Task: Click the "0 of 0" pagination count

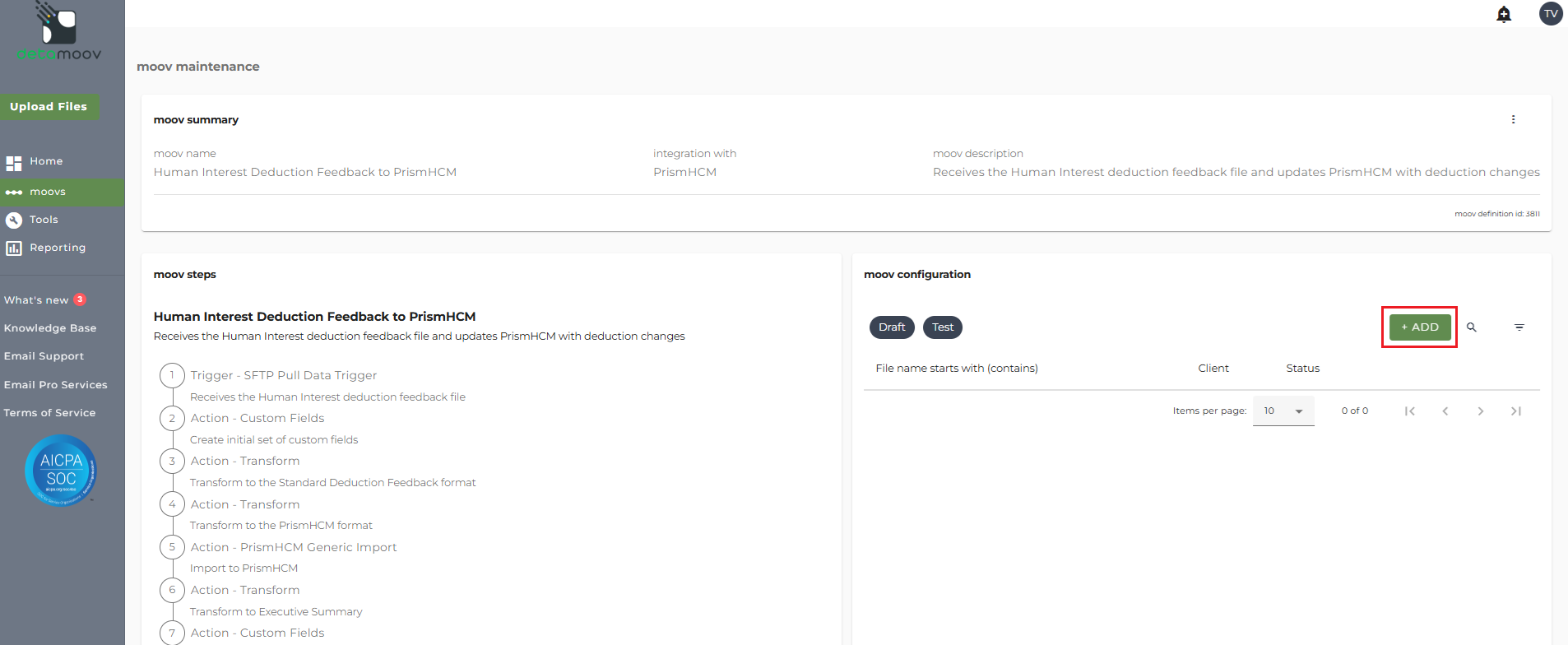Action: pyautogui.click(x=1355, y=411)
